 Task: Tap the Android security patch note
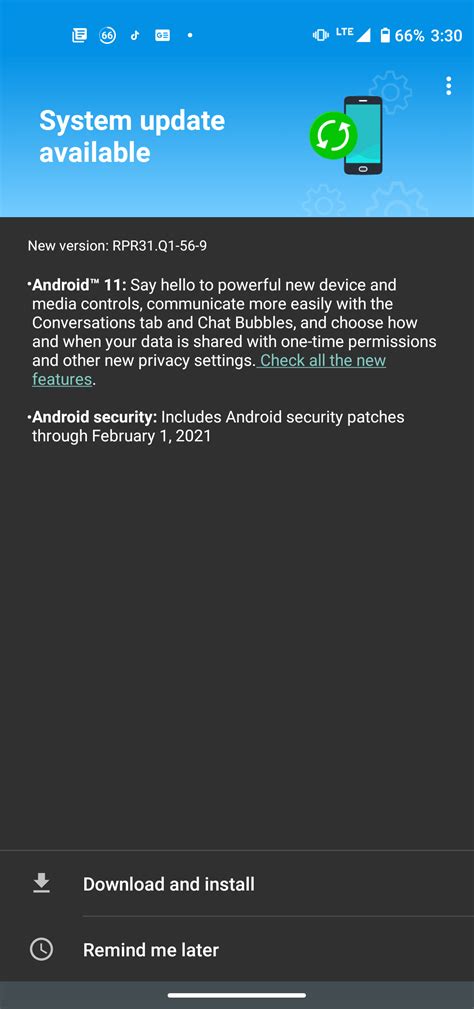(x=217, y=427)
